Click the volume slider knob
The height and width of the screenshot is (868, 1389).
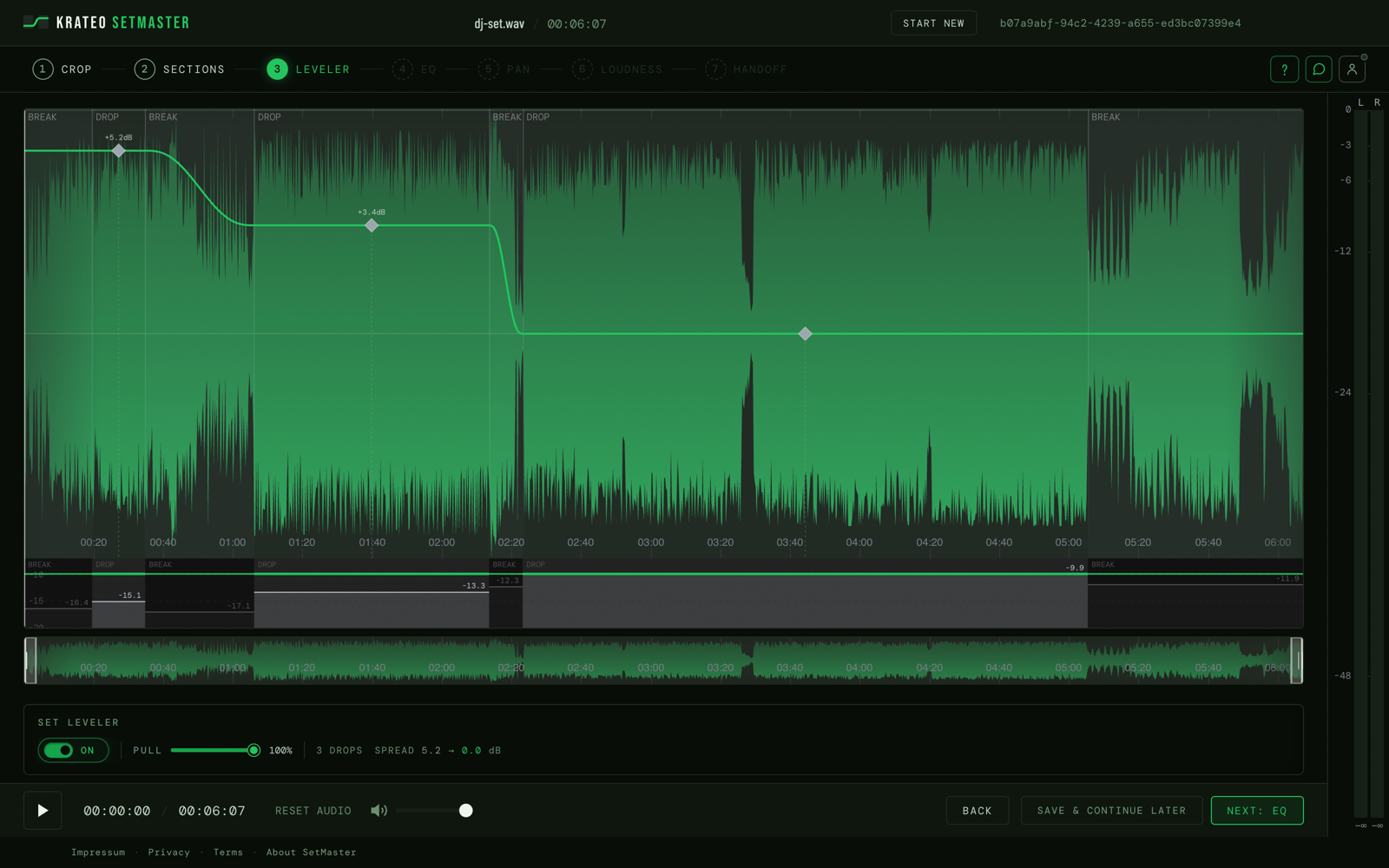tap(466, 811)
